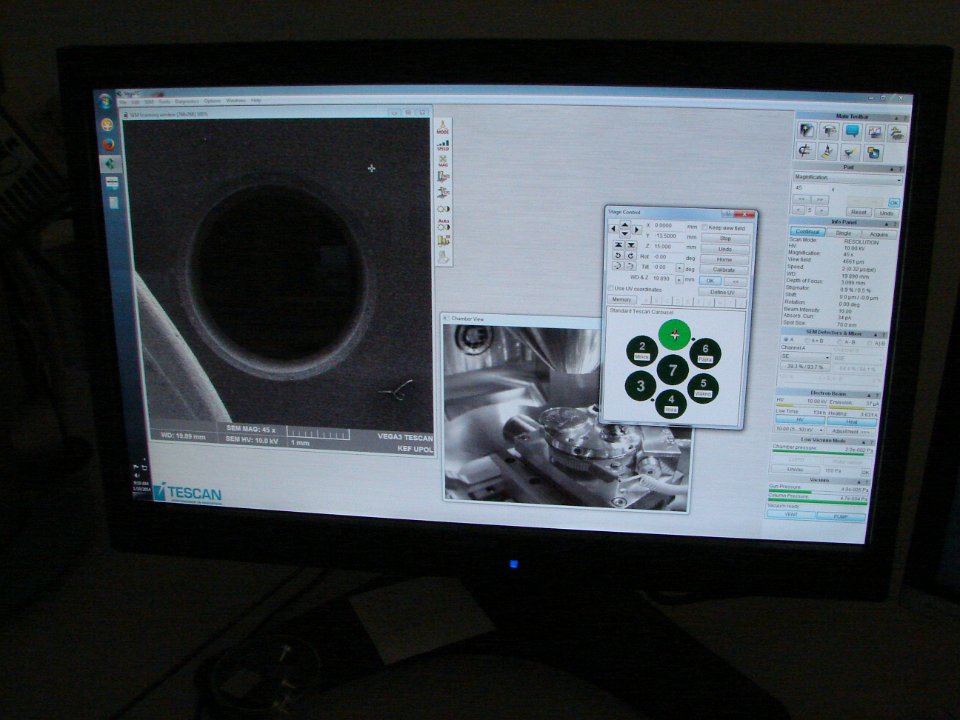Click the Reset button in Pad panel
The height and width of the screenshot is (720, 960).
pyautogui.click(x=859, y=212)
